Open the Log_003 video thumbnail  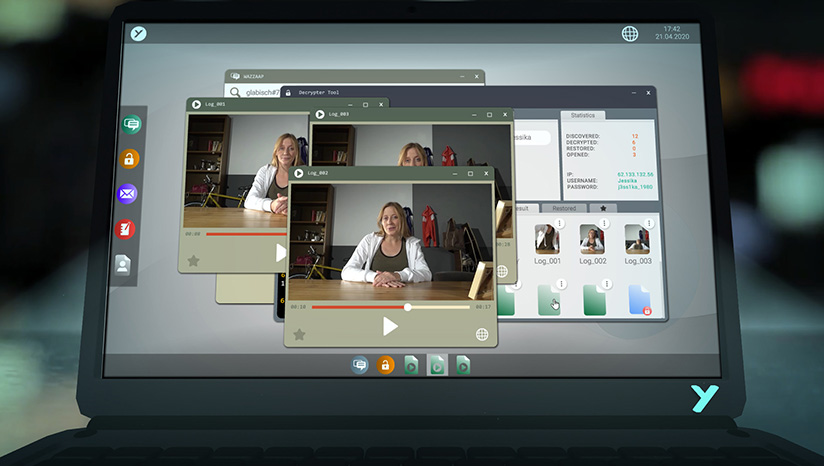click(637, 239)
